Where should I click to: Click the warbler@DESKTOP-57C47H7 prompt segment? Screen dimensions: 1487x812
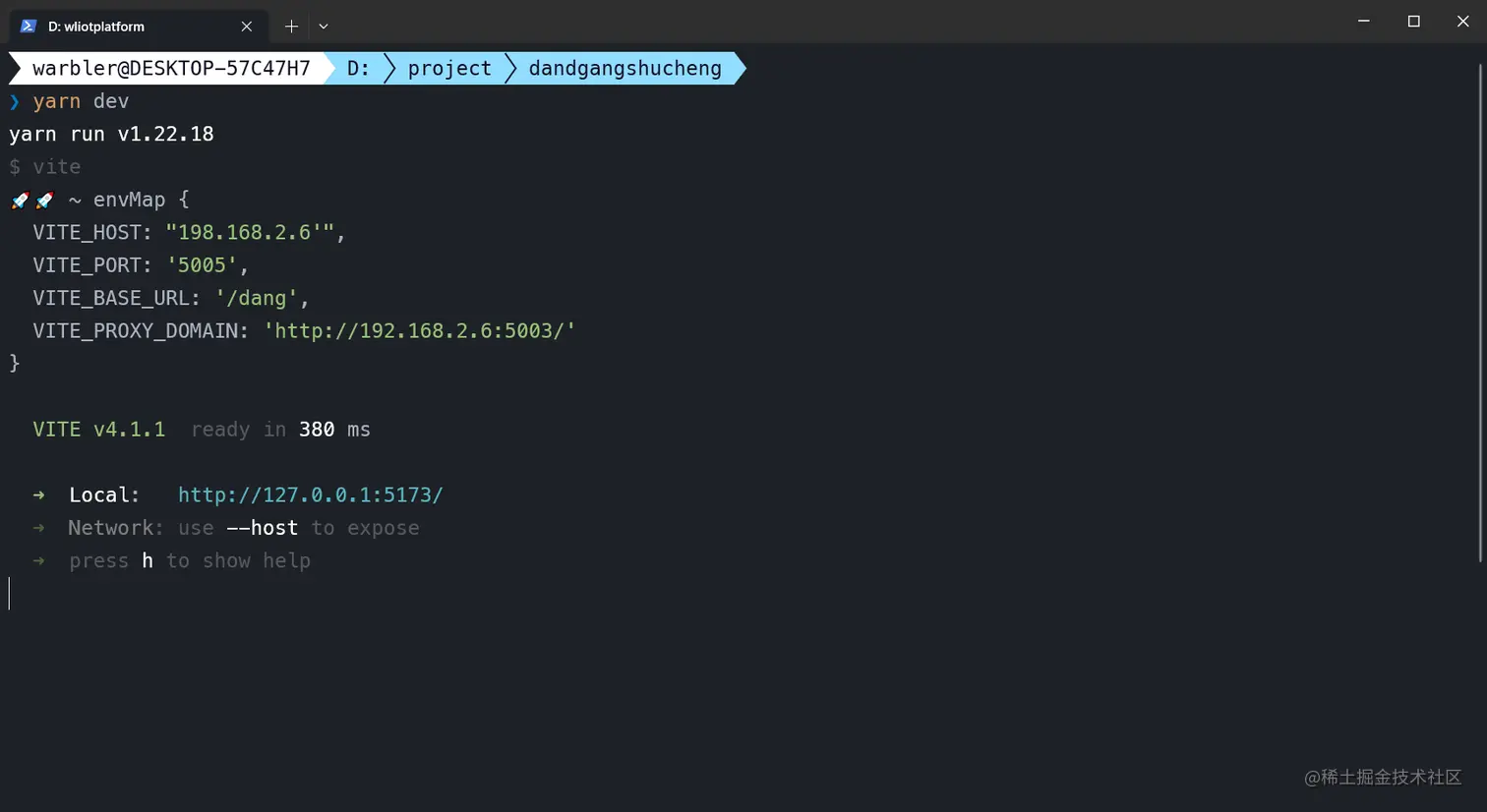point(170,68)
